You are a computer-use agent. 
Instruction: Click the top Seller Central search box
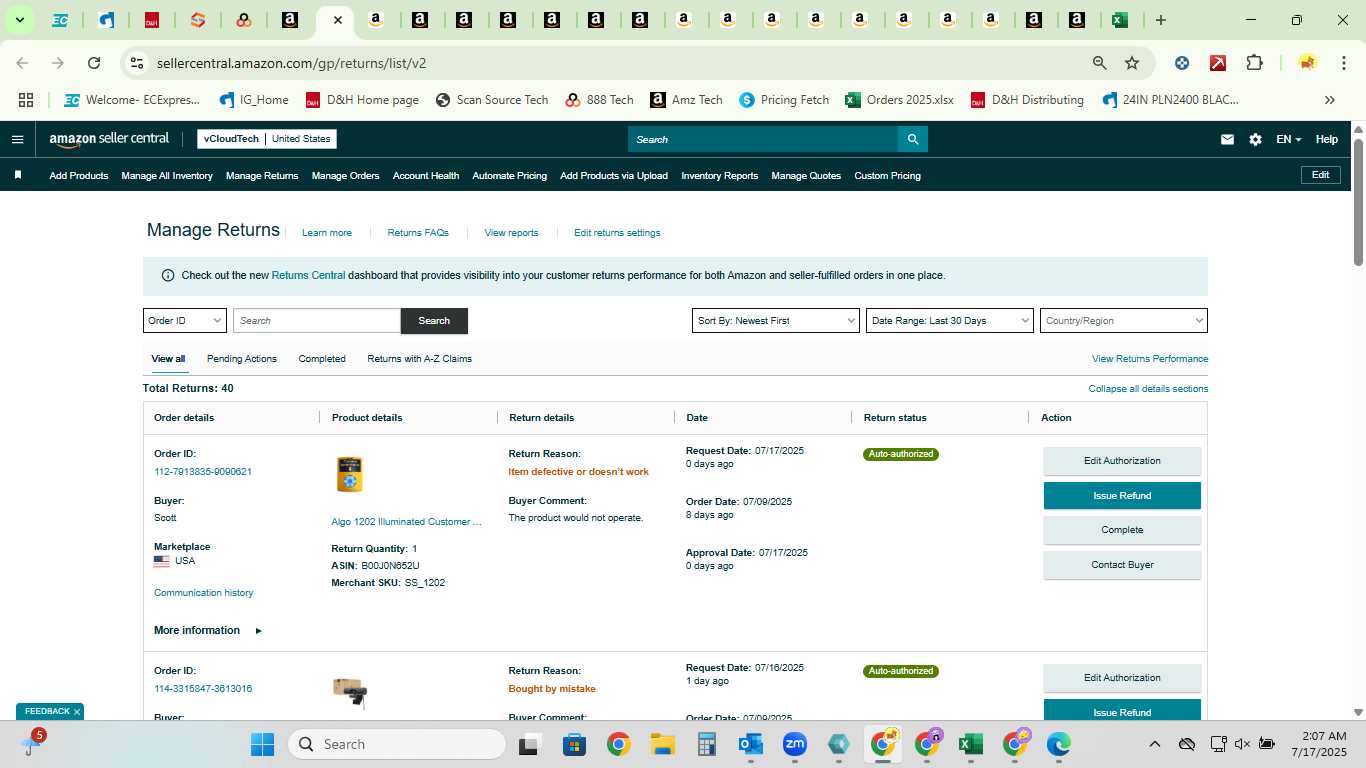point(763,139)
